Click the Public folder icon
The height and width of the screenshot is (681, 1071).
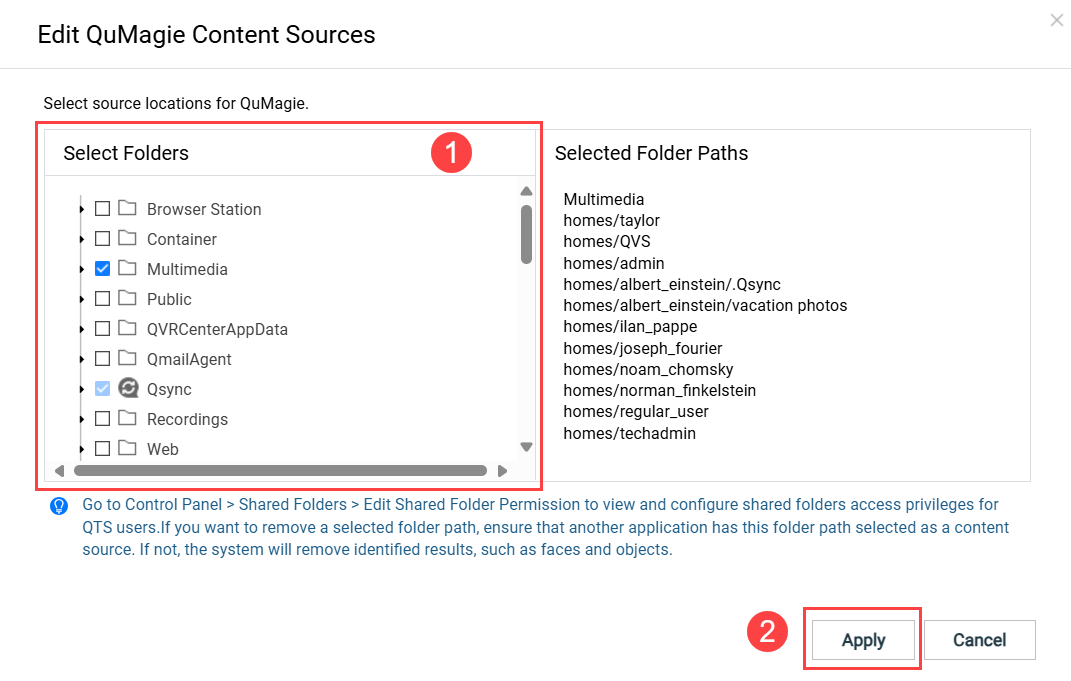(x=127, y=299)
